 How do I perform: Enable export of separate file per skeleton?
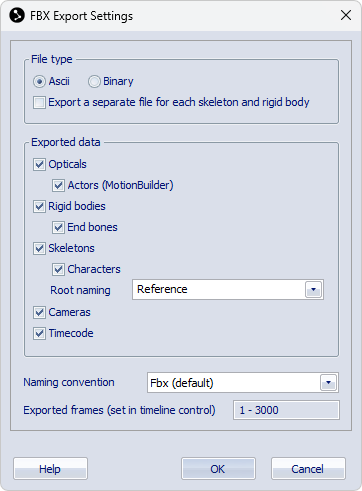pyautogui.click(x=39, y=102)
